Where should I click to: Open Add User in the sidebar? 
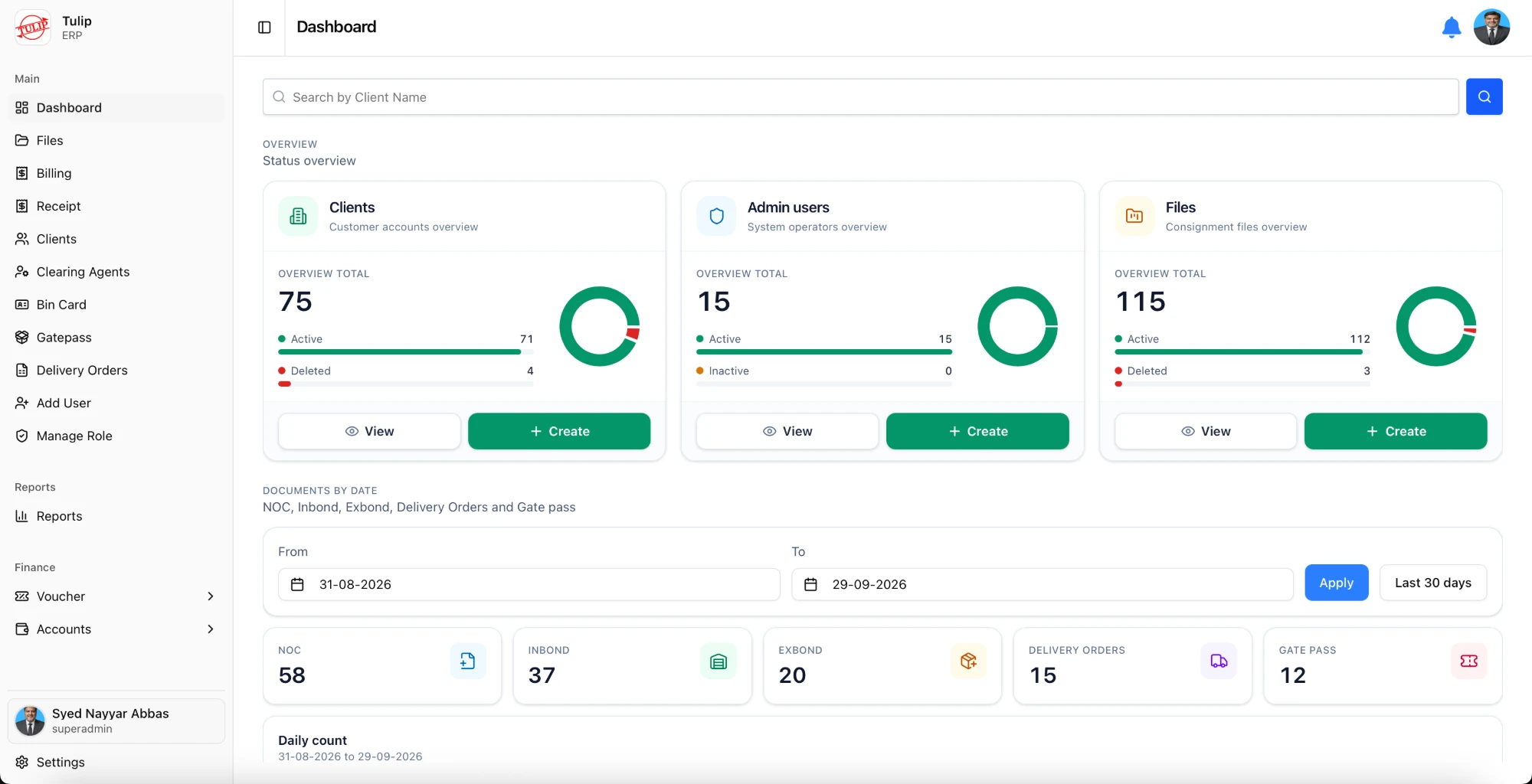point(116,403)
